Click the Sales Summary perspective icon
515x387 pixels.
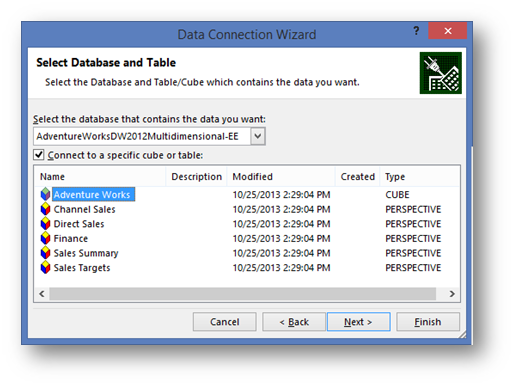[x=45, y=253]
